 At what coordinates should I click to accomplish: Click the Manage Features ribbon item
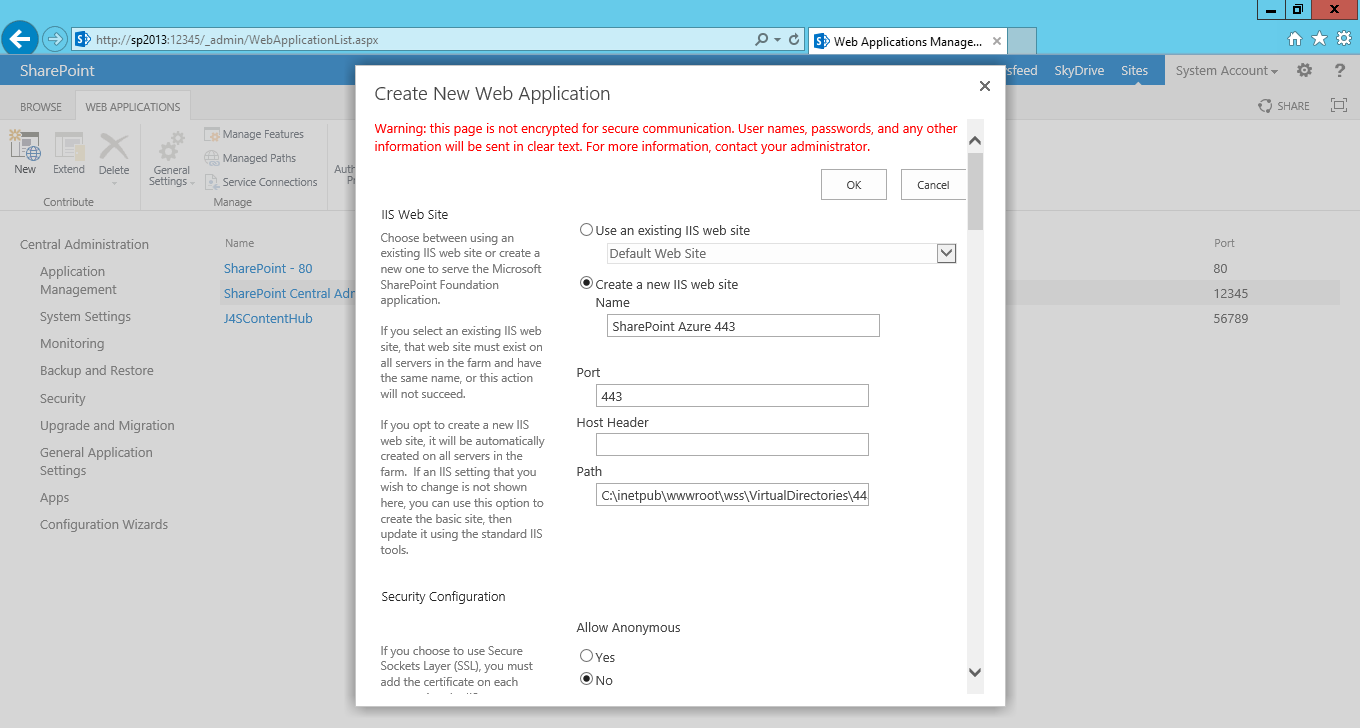click(x=254, y=134)
